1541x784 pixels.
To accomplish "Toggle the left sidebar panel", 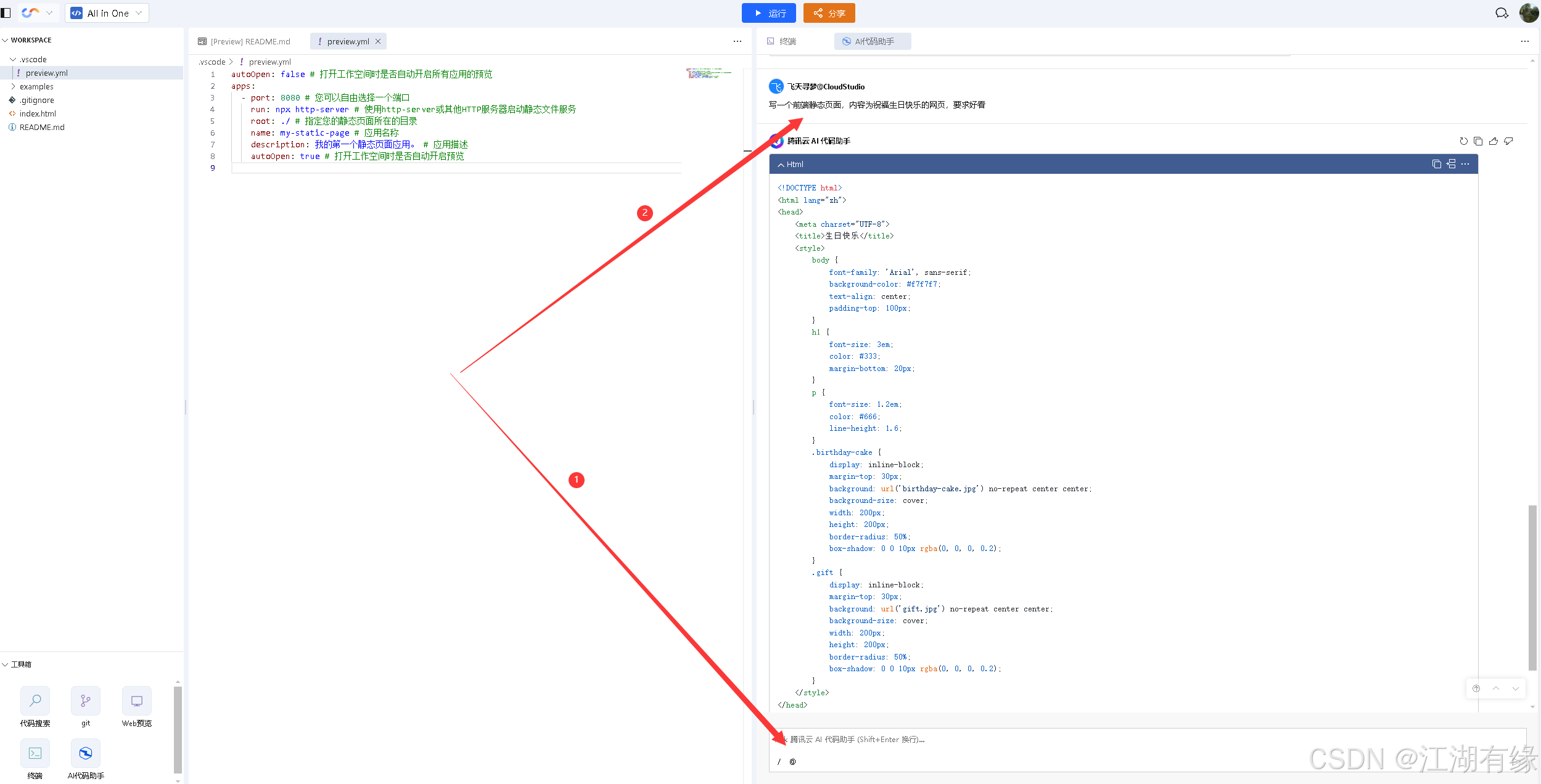I will pyautogui.click(x=6, y=13).
